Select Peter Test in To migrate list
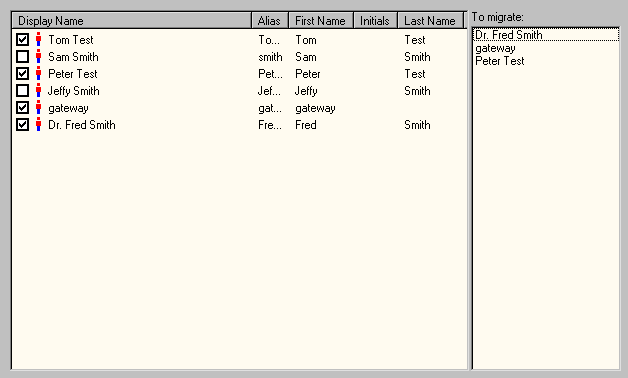The image size is (628, 378). pos(499,61)
